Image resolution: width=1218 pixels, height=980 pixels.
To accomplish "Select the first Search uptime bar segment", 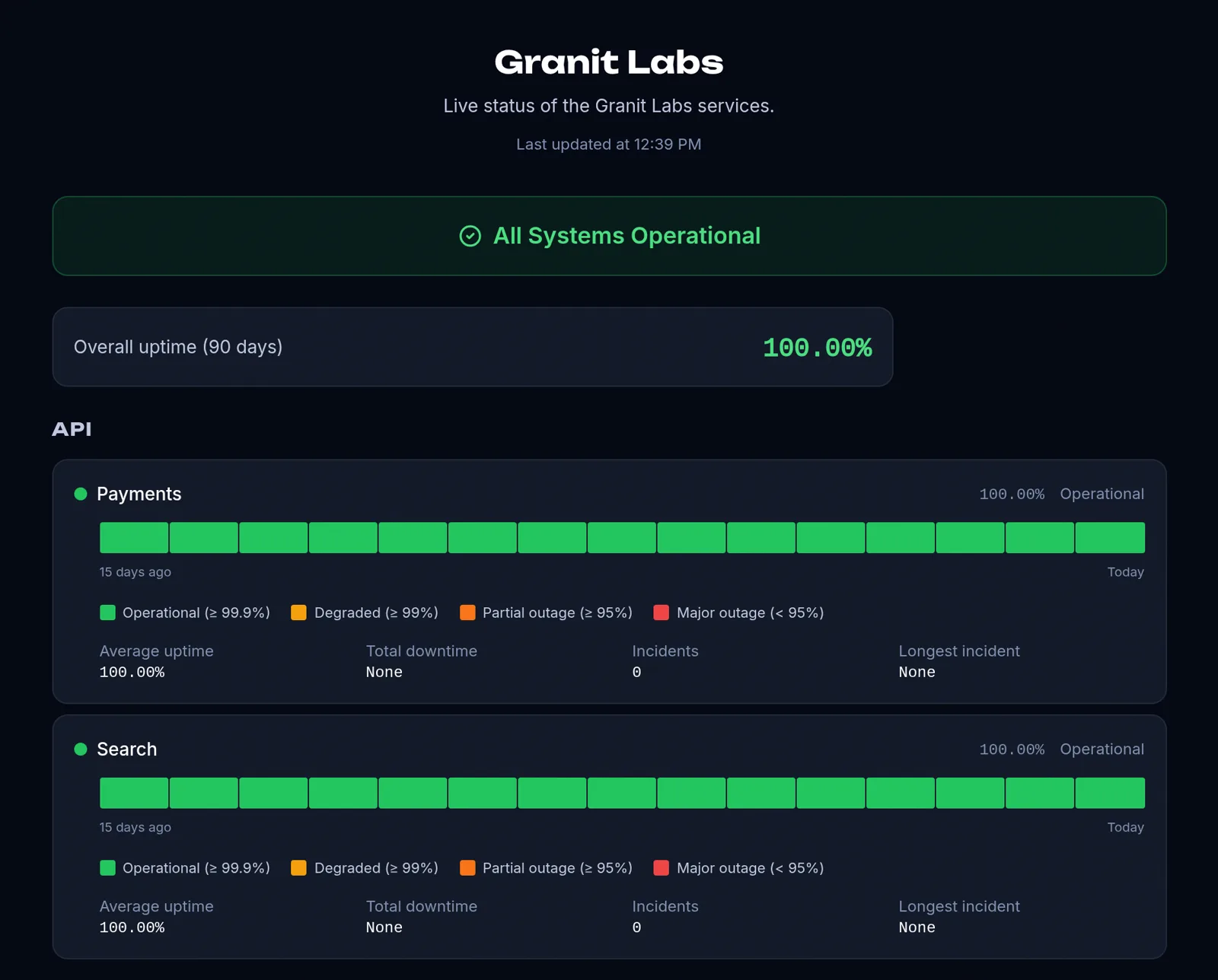I will tap(134, 793).
